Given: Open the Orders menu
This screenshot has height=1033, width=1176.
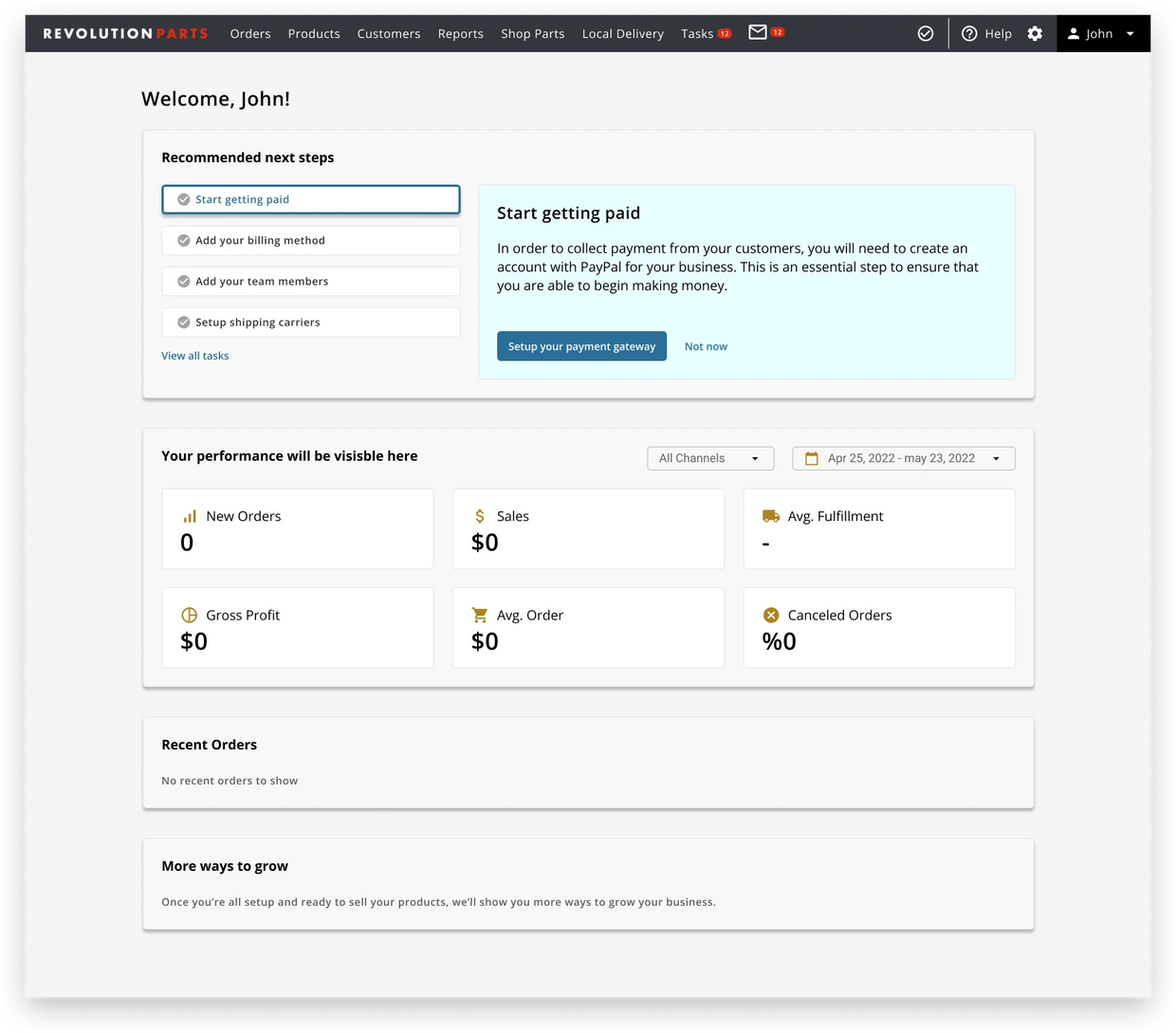Looking at the screenshot, I should point(250,33).
